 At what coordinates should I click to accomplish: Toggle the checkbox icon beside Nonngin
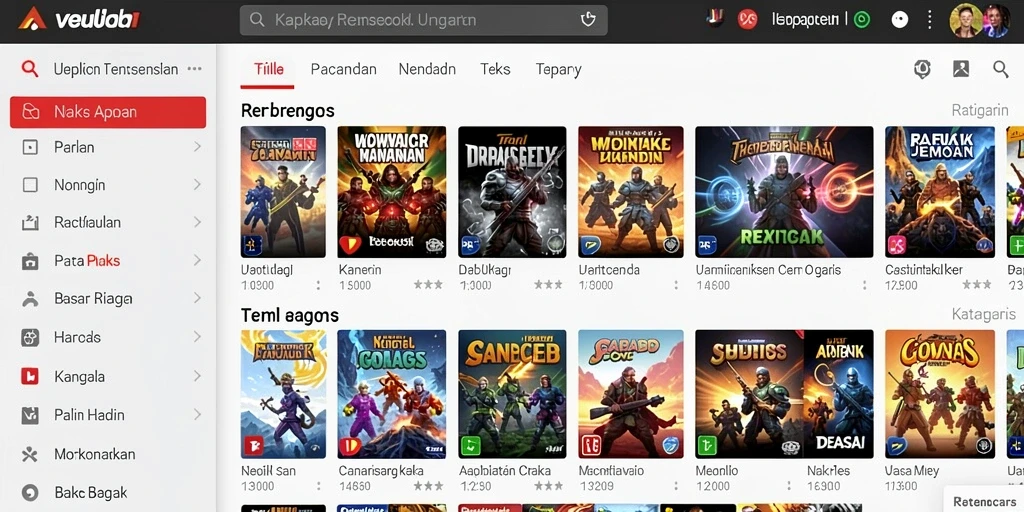click(30, 185)
